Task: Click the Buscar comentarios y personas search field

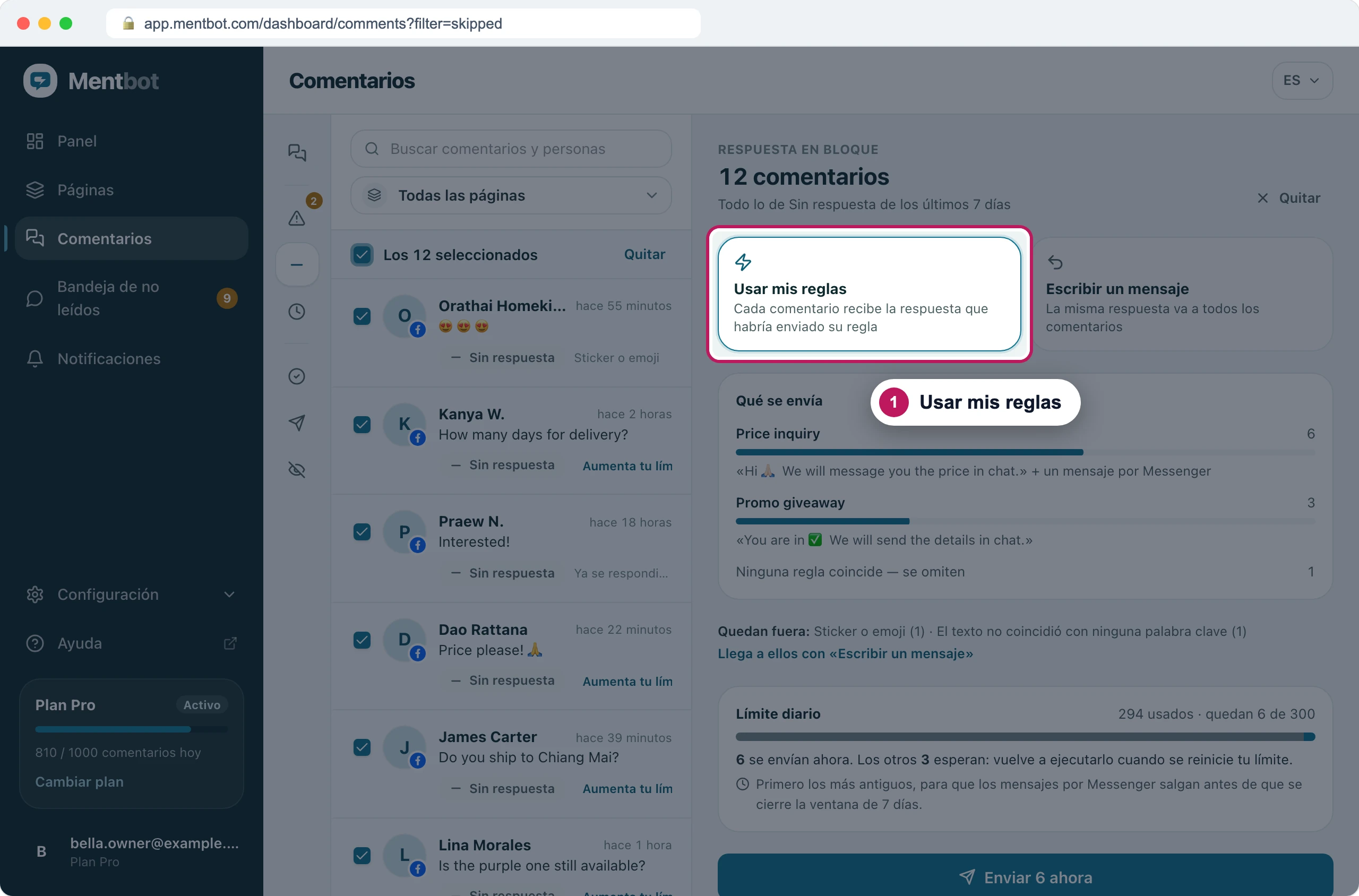Action: [511, 149]
